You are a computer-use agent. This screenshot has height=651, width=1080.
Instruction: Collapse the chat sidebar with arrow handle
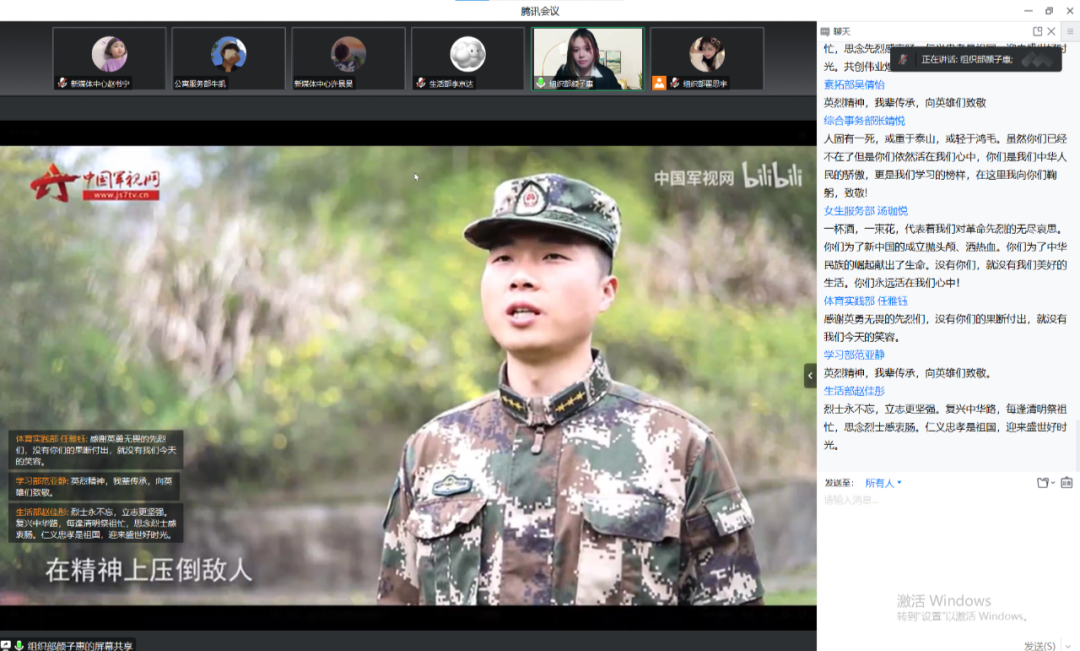coord(811,376)
